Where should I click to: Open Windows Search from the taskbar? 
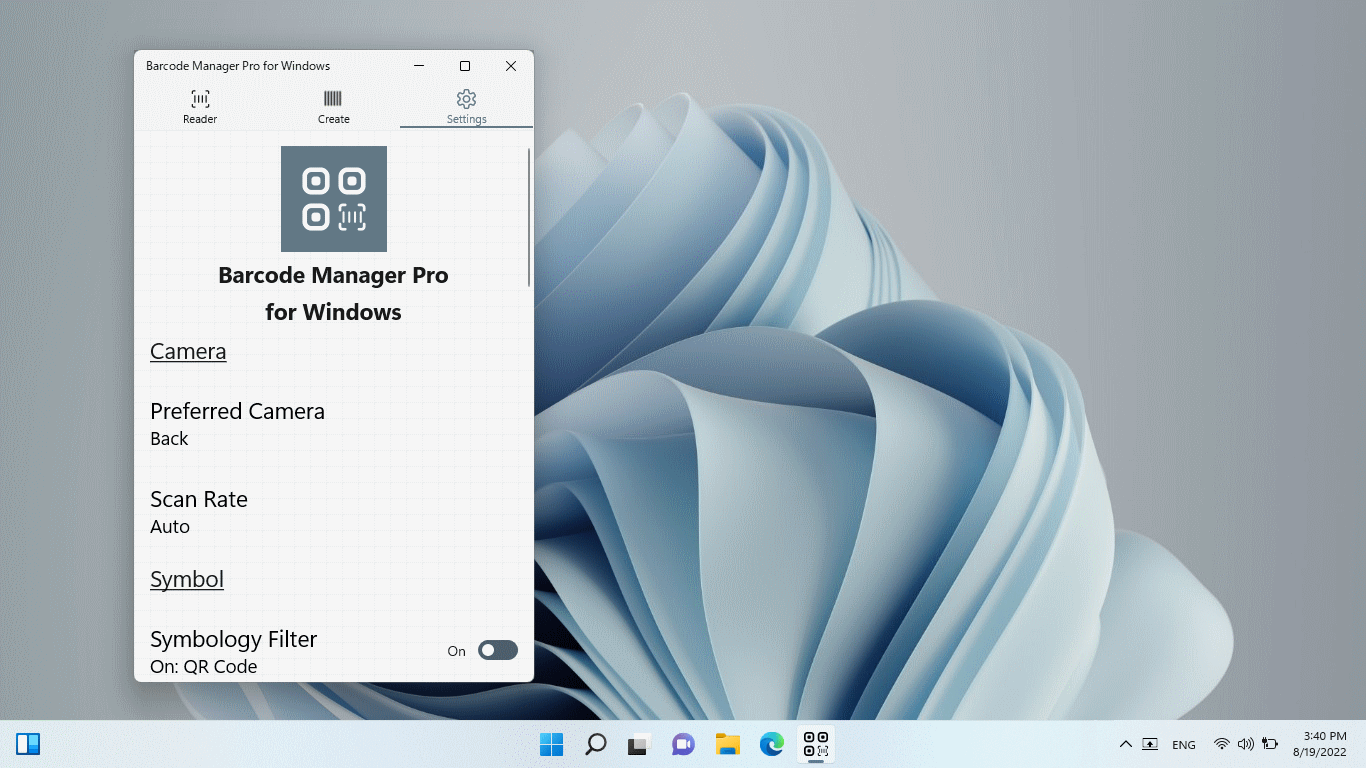coord(596,744)
